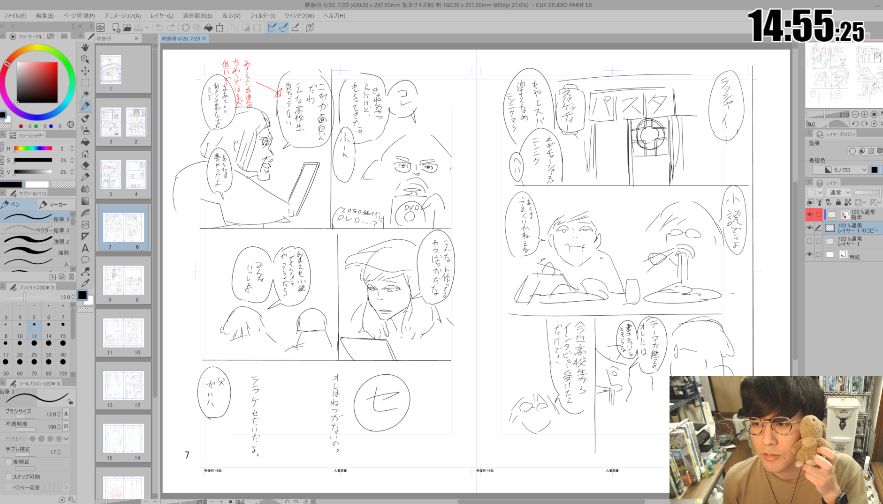Open the フィルター(I) menu

(262, 16)
